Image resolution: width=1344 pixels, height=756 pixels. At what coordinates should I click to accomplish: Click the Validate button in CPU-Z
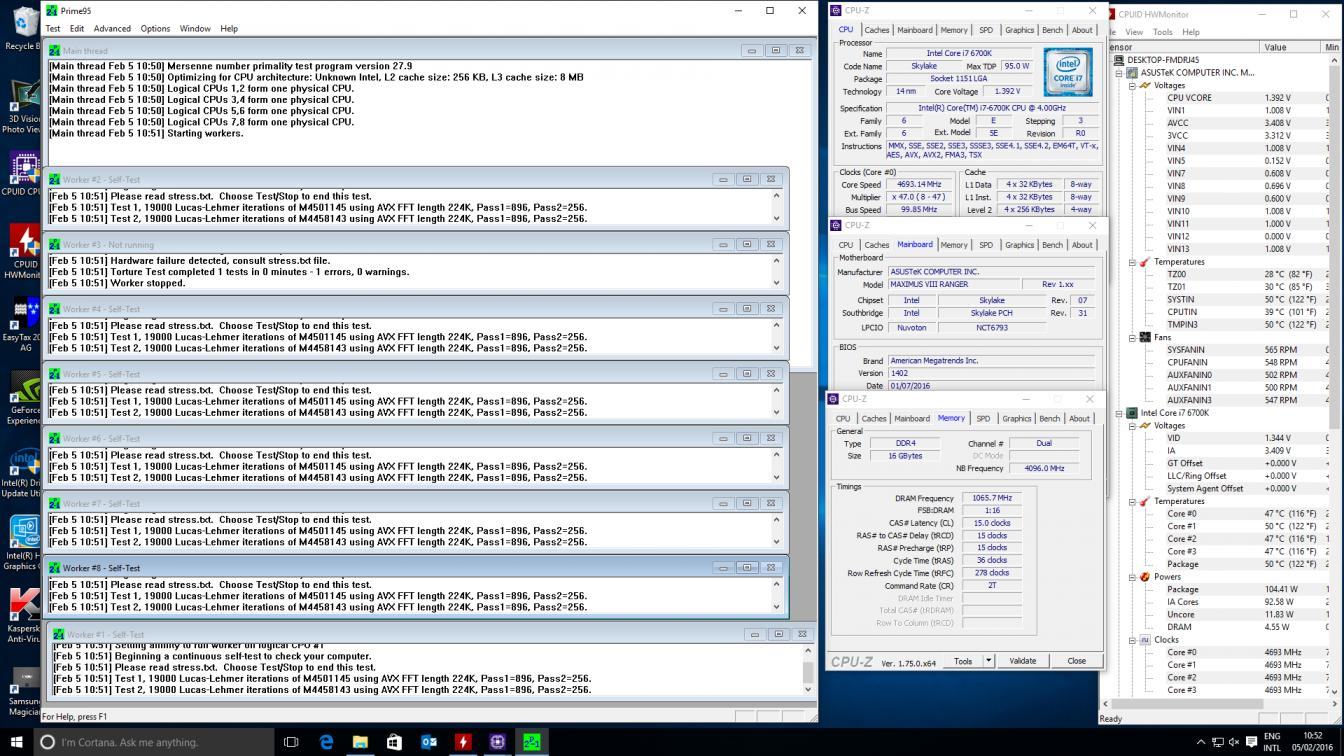tap(1022, 661)
